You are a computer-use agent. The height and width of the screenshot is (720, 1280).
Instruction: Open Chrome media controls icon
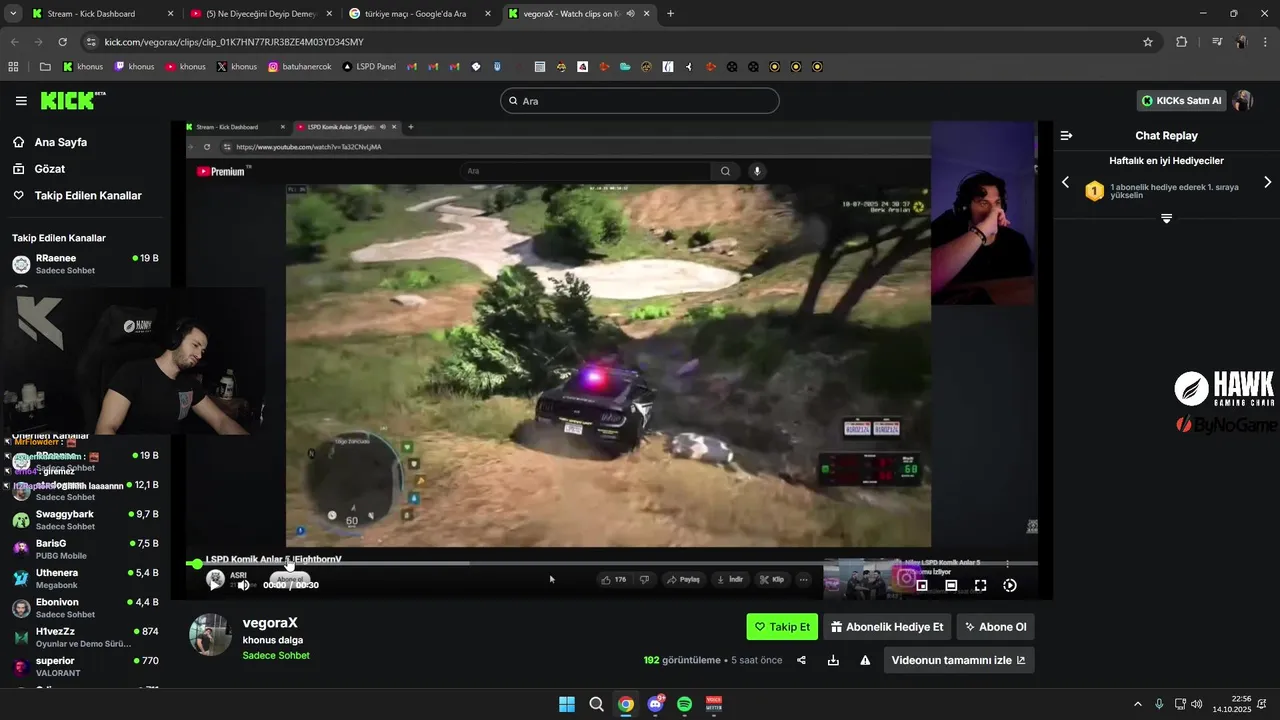point(1217,42)
